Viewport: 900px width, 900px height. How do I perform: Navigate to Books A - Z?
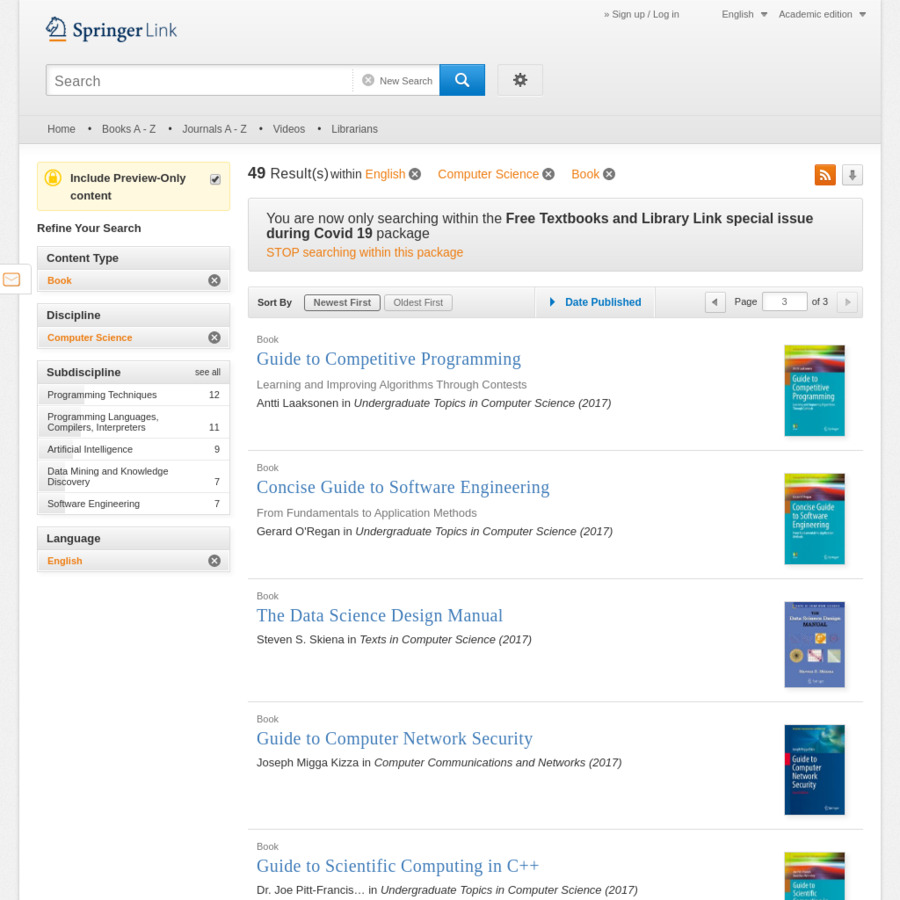click(129, 129)
